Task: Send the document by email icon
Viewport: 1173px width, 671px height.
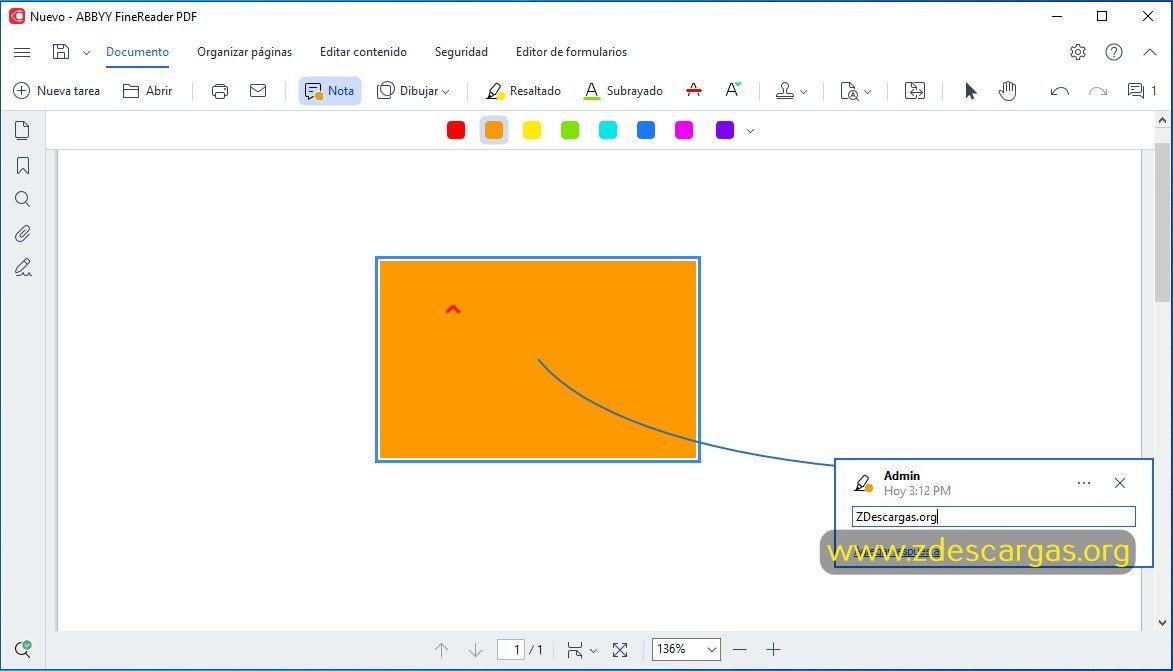Action: point(258,91)
